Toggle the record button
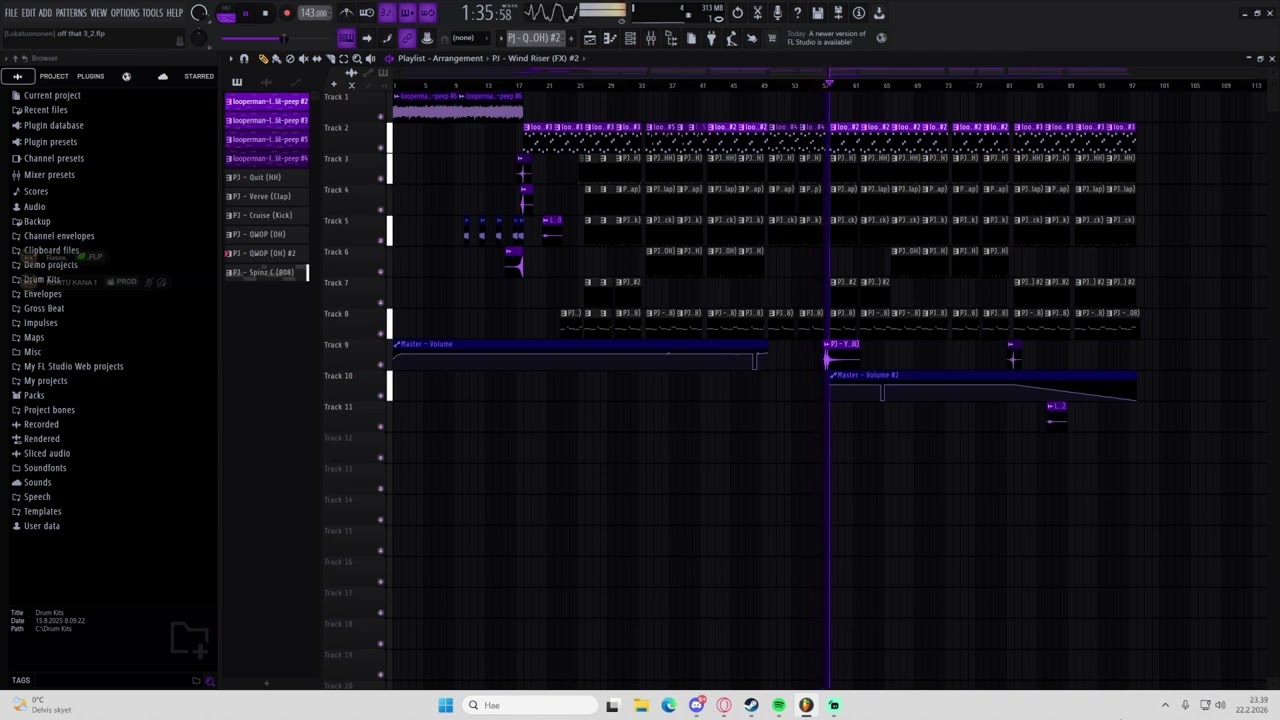The width and height of the screenshot is (1280, 720). tap(287, 13)
